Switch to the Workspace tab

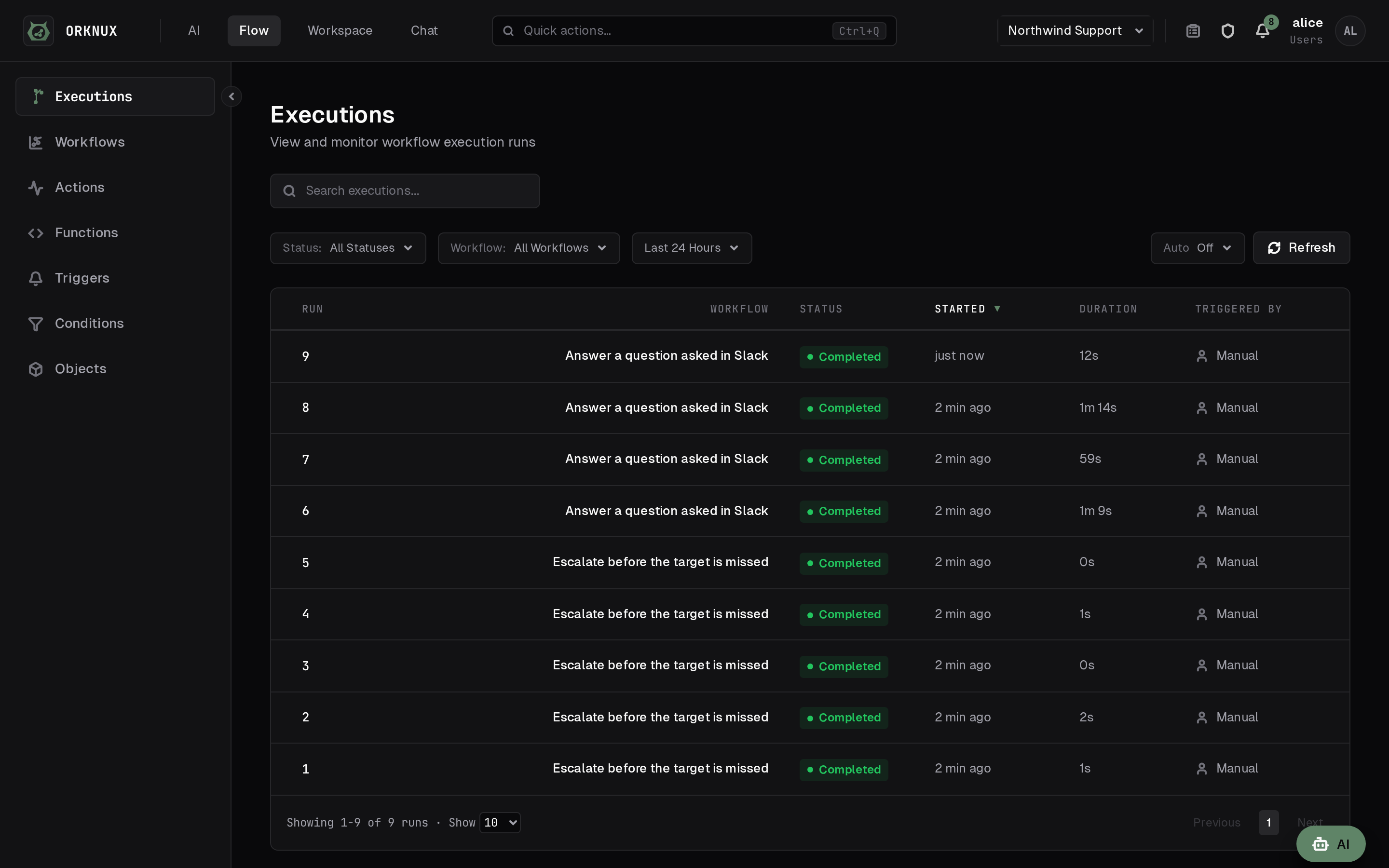click(340, 31)
